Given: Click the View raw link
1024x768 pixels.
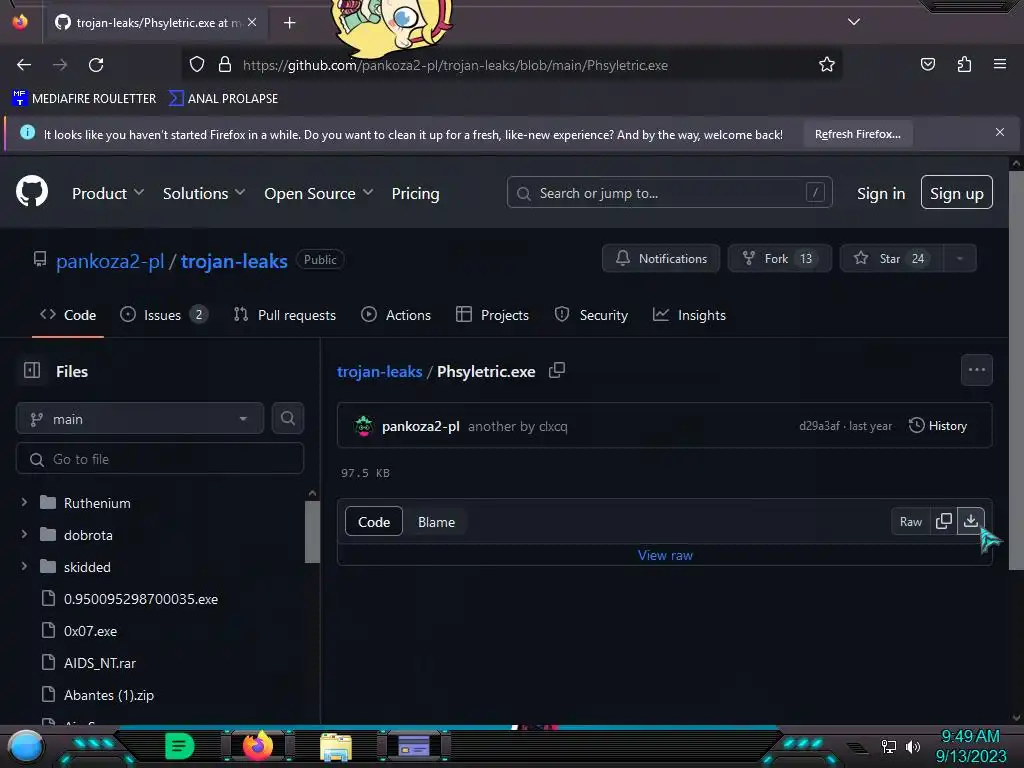Looking at the screenshot, I should point(665,555).
